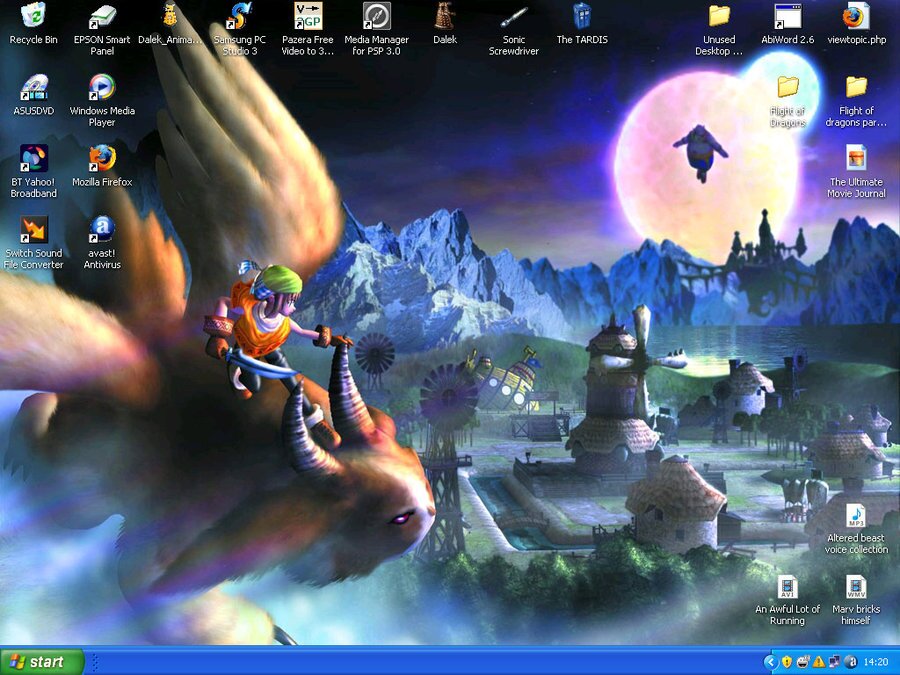
Task: Click the yellow warning triangle tray icon
Action: pos(818,662)
